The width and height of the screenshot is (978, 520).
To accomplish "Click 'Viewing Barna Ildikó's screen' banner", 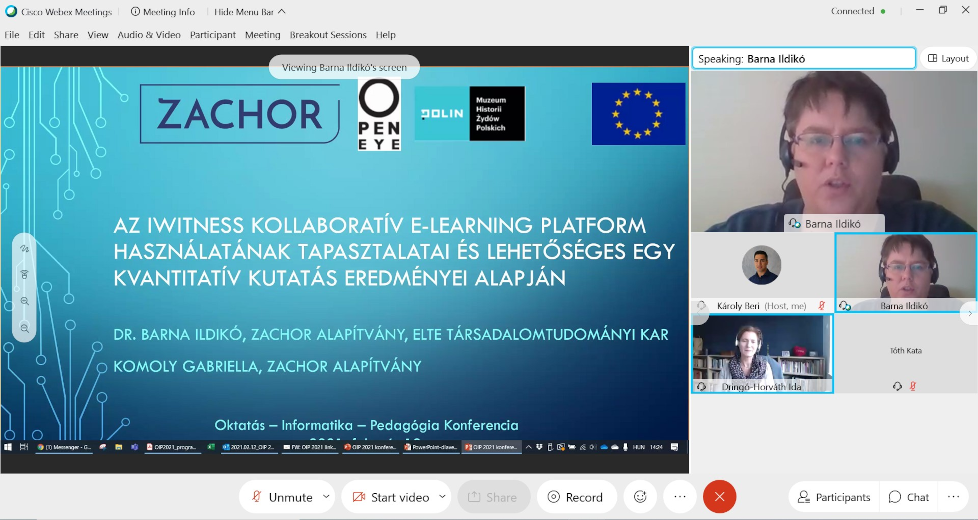I will [x=344, y=67].
